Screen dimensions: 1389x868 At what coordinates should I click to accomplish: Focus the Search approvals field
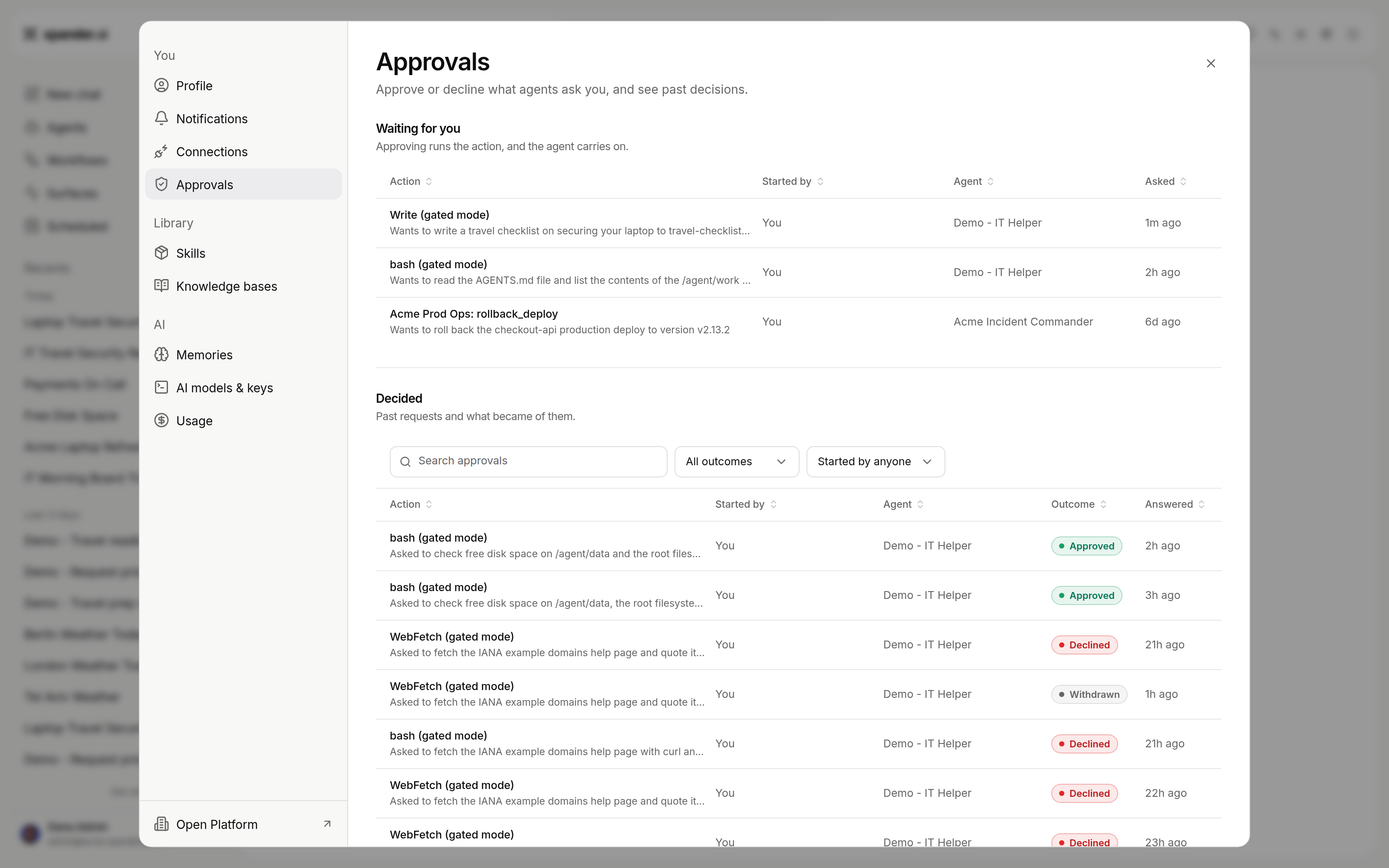[528, 461]
